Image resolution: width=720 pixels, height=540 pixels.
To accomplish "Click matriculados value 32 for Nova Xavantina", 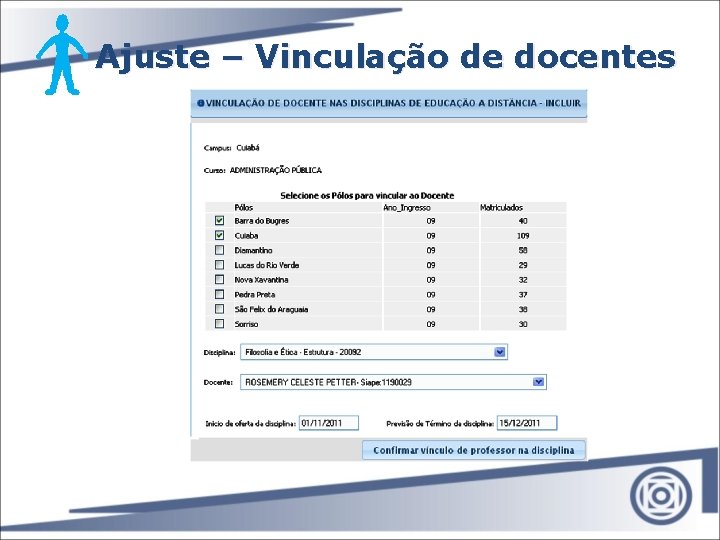I will (523, 280).
